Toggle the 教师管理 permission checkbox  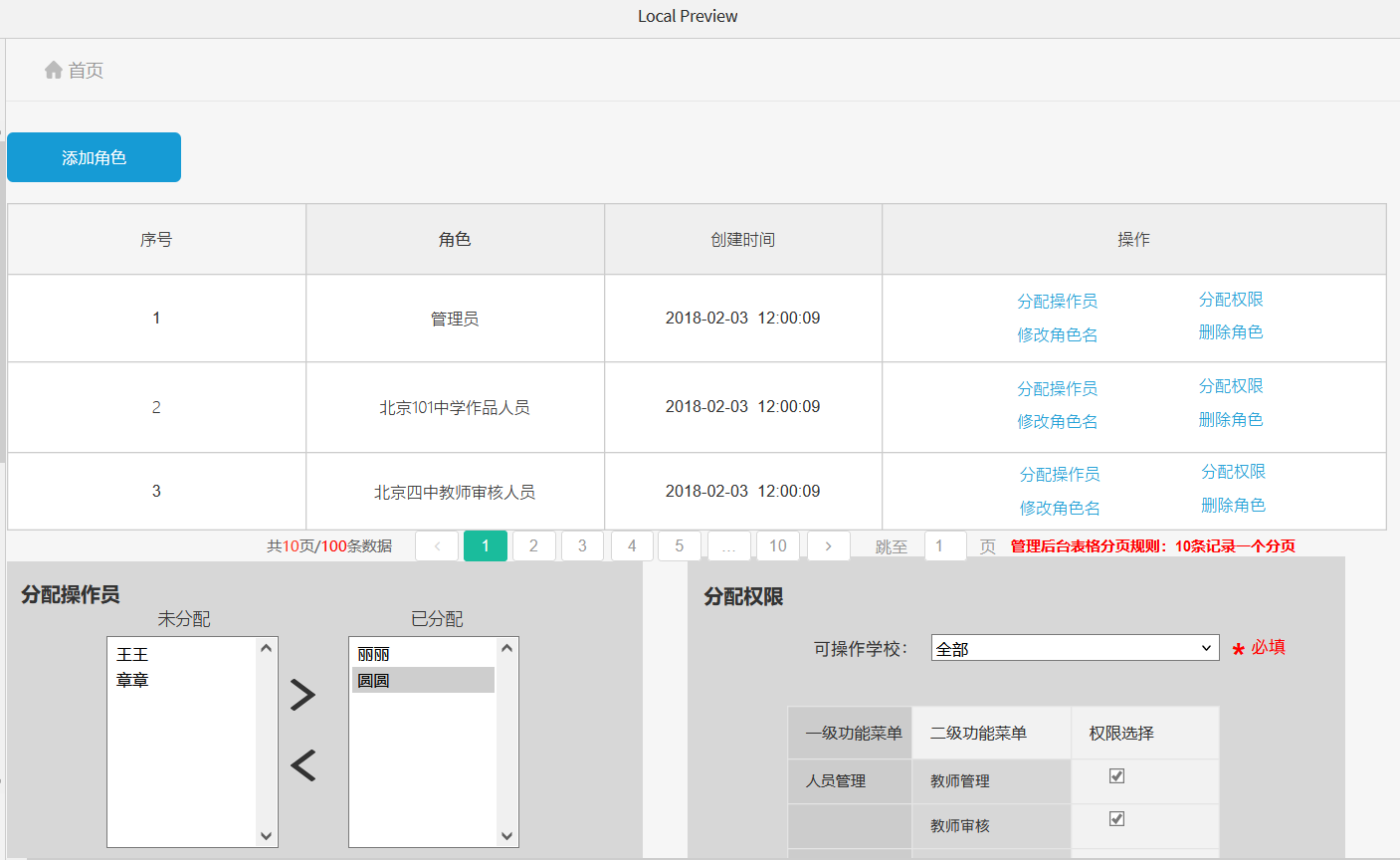1116,775
